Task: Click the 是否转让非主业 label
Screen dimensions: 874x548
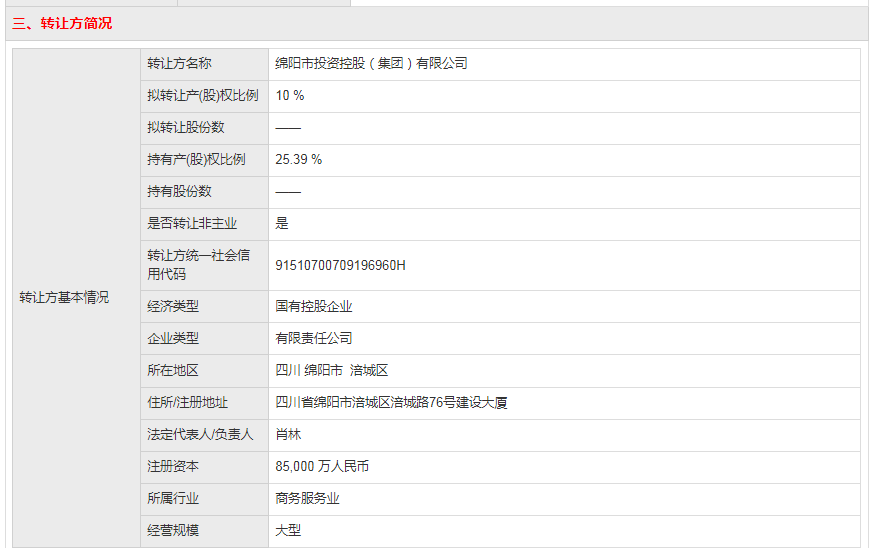Action: (192, 224)
